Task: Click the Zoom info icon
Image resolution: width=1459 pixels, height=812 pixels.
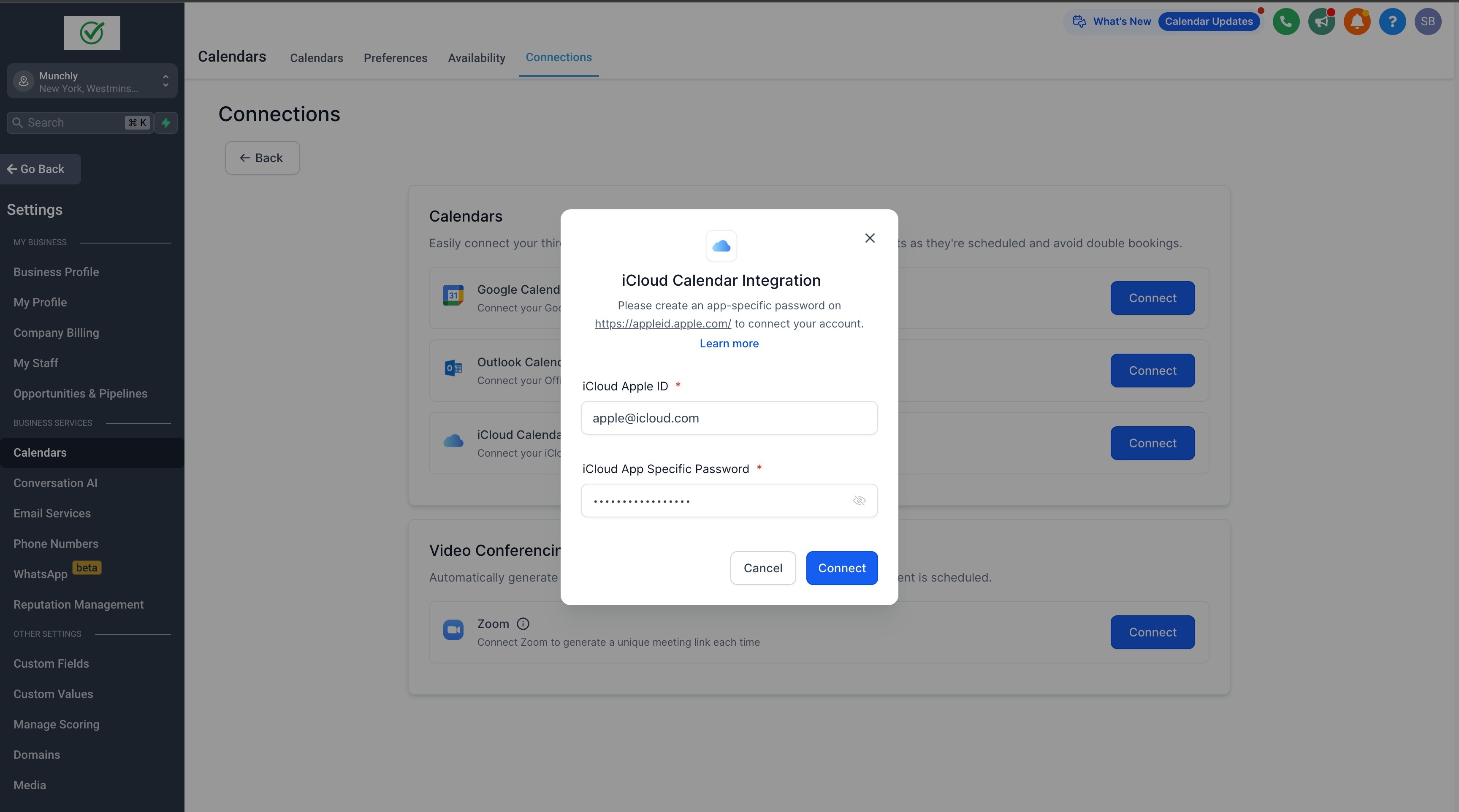Action: [523, 623]
